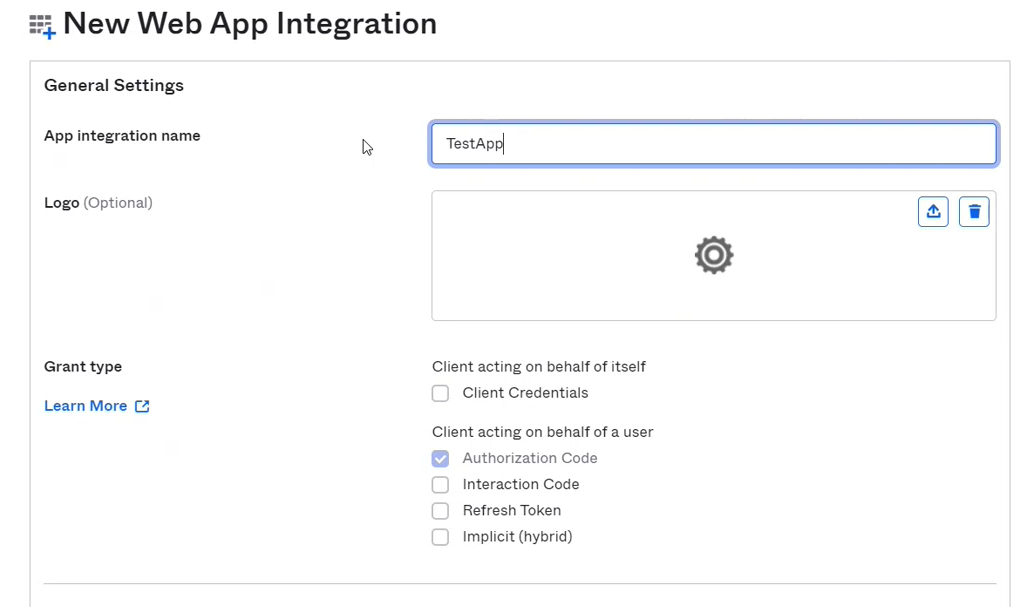Check the Interaction Code checkbox
This screenshot has width=1033, height=607.
[440, 485]
